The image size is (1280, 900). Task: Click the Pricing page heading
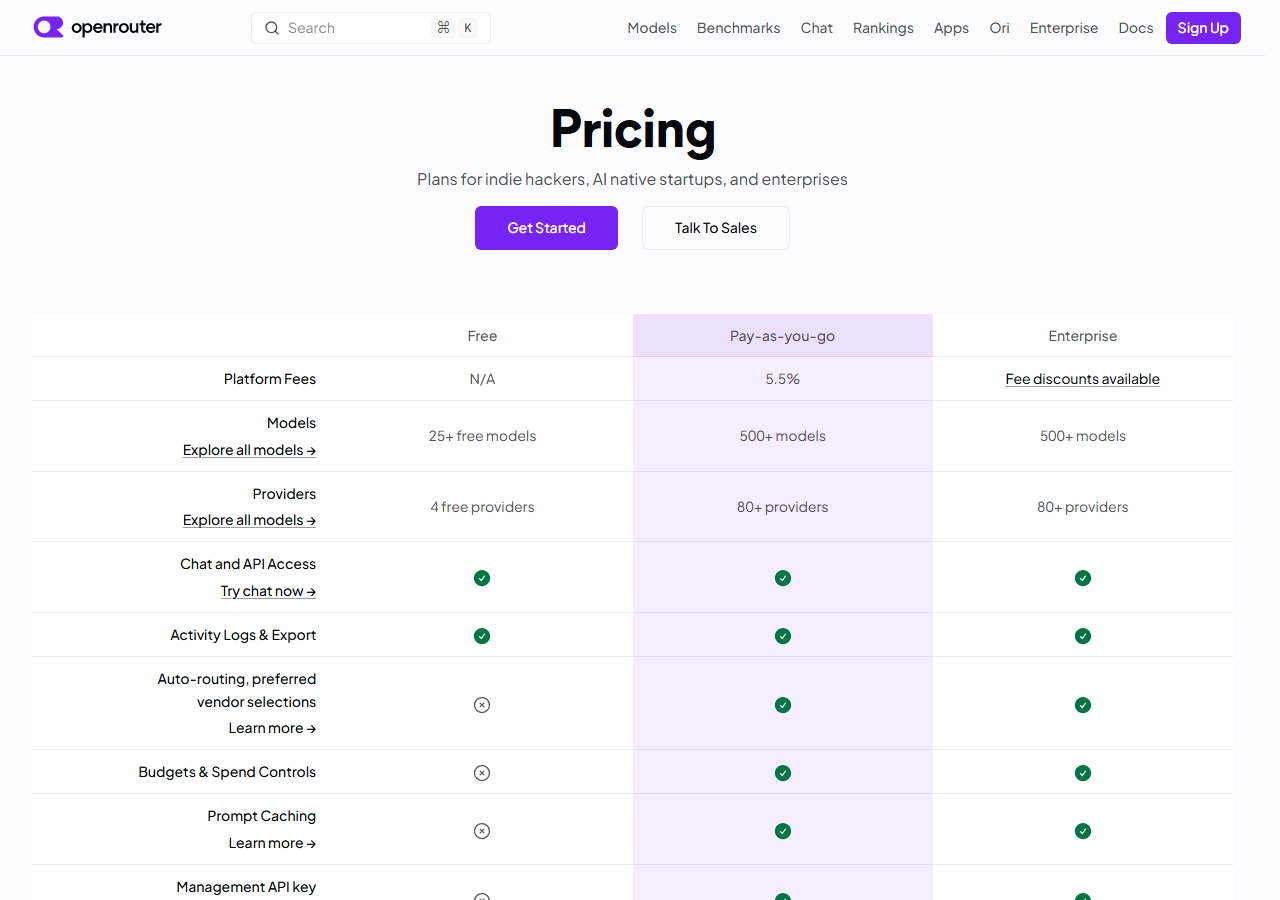tap(633, 130)
